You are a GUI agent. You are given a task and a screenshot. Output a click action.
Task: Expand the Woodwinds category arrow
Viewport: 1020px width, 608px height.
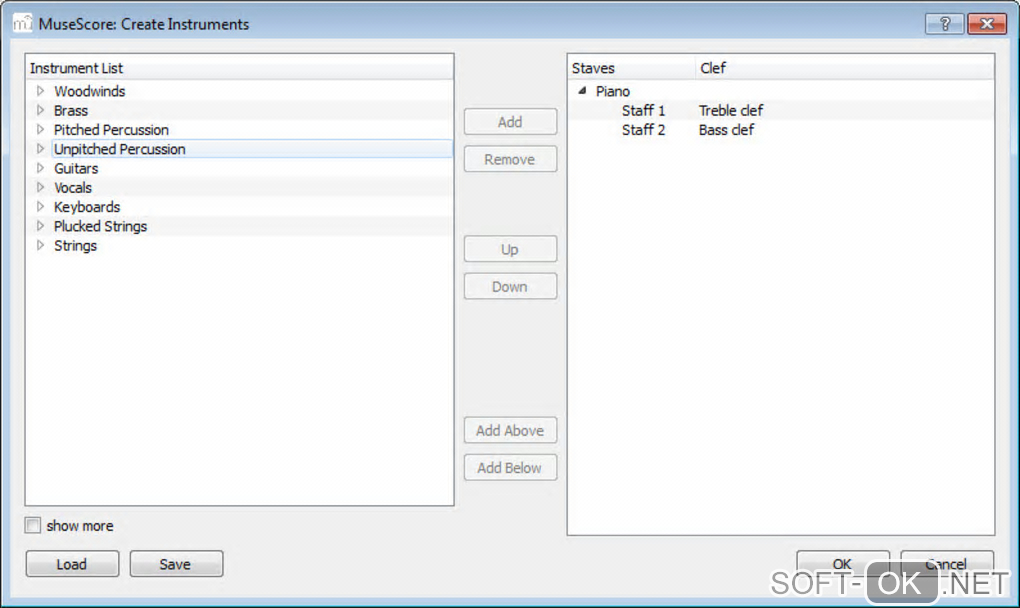tap(40, 91)
